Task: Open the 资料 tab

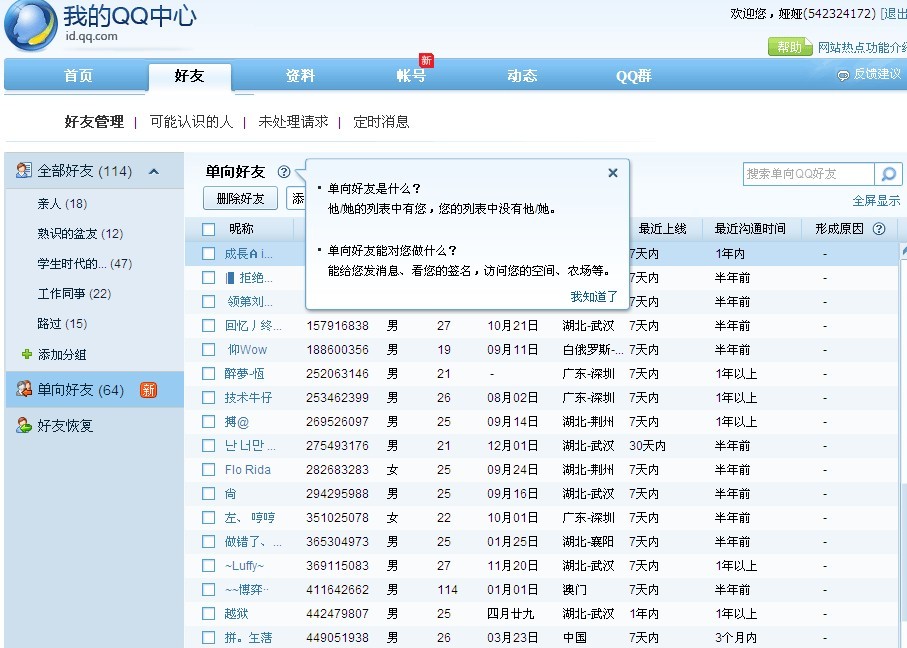Action: point(300,76)
